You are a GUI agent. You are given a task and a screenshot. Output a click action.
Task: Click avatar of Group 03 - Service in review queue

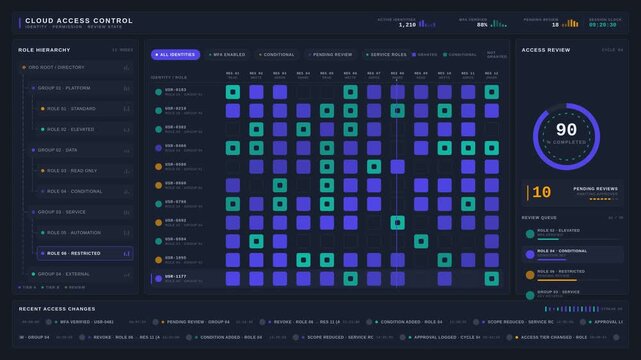(530, 295)
